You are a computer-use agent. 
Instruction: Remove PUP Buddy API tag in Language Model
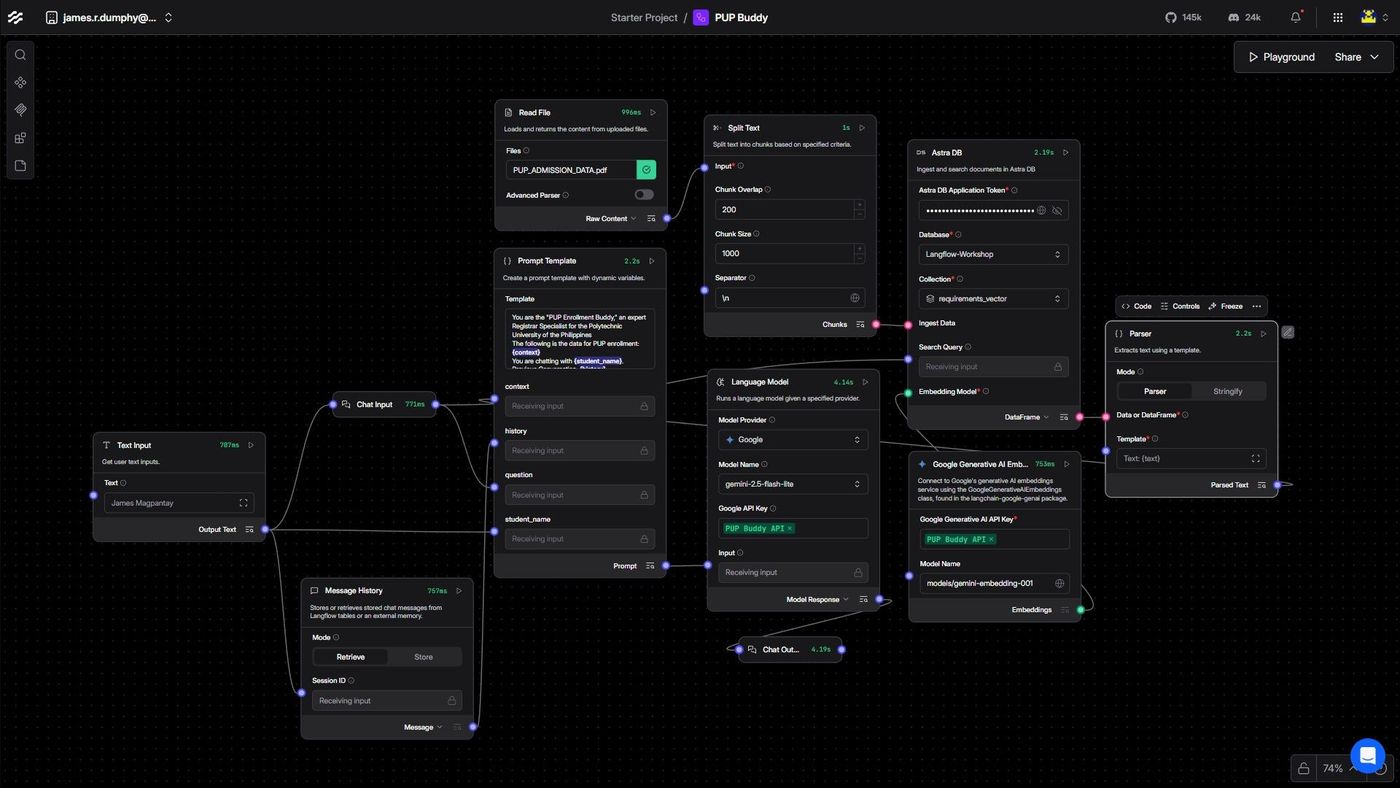(x=790, y=528)
